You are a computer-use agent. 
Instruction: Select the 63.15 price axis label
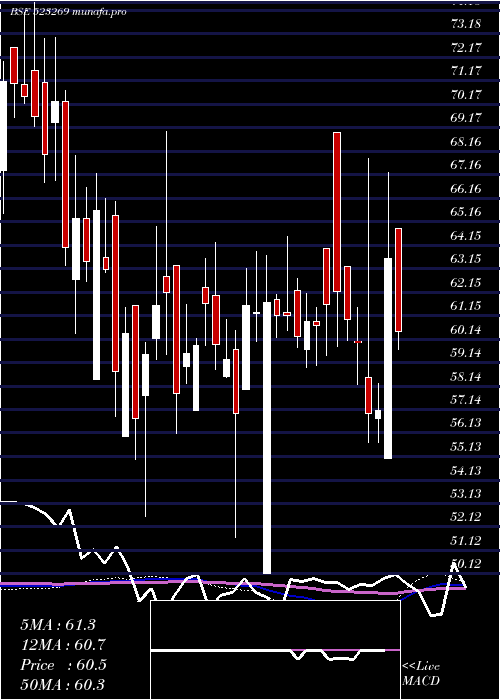pos(466,259)
